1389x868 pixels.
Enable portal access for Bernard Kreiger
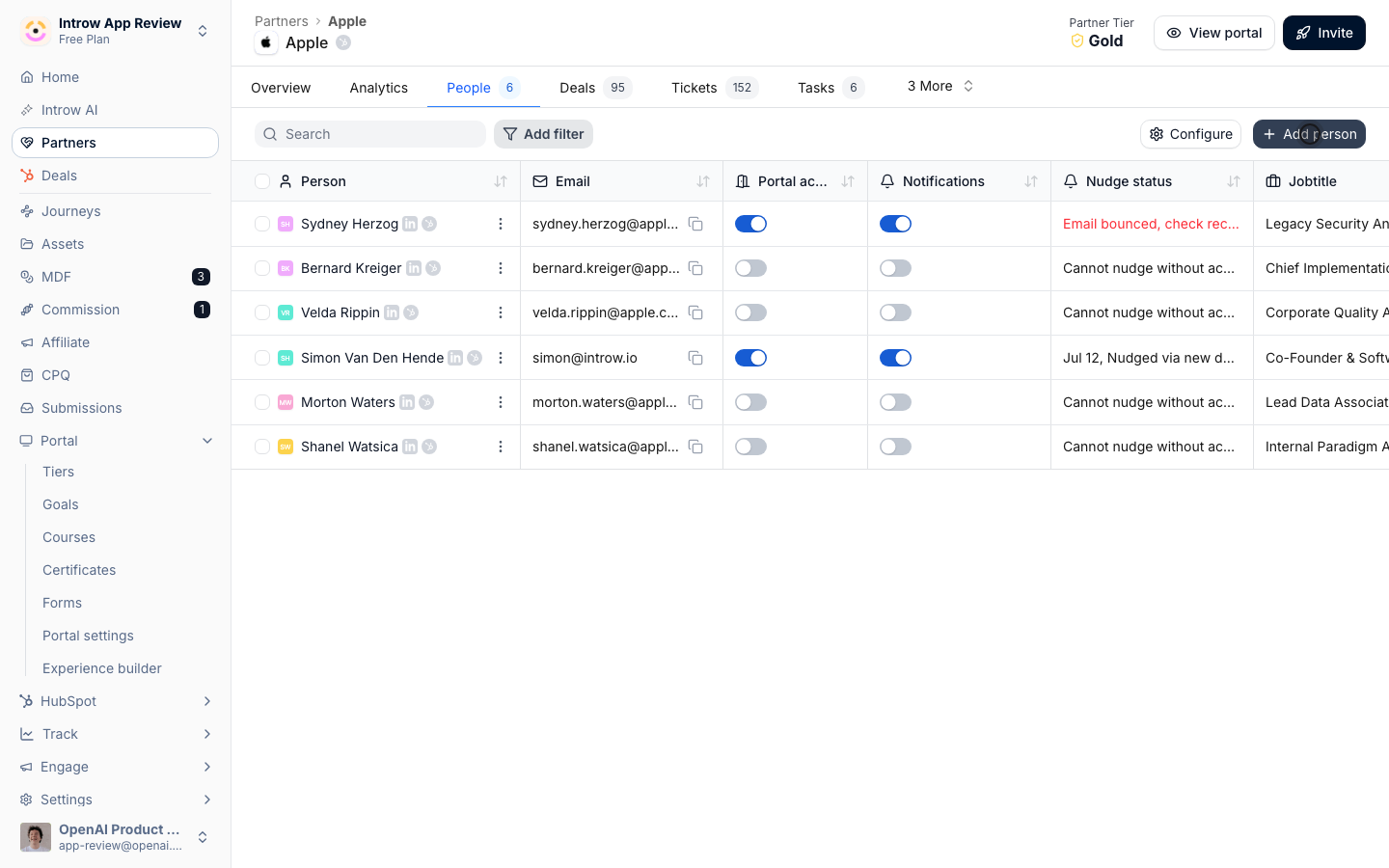[750, 268]
